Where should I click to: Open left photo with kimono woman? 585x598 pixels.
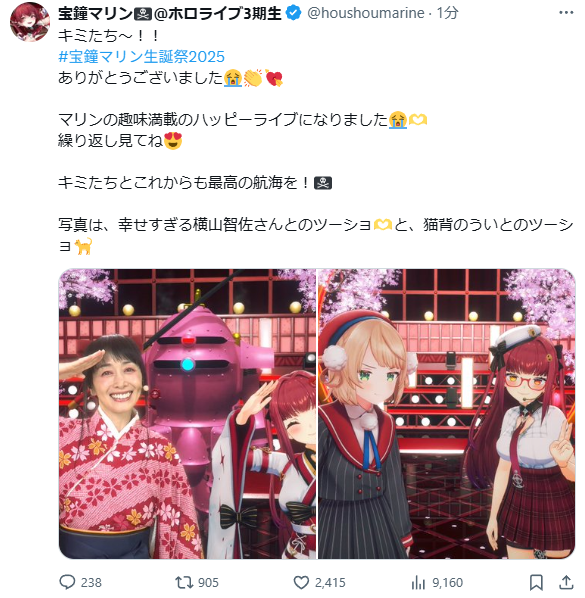187,414
